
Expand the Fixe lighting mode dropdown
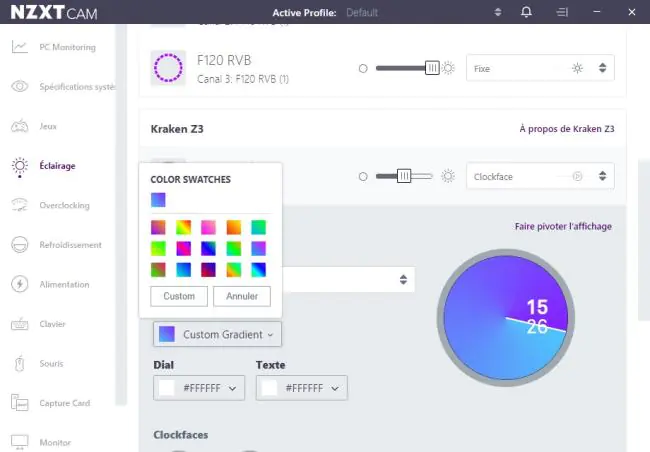click(540, 68)
